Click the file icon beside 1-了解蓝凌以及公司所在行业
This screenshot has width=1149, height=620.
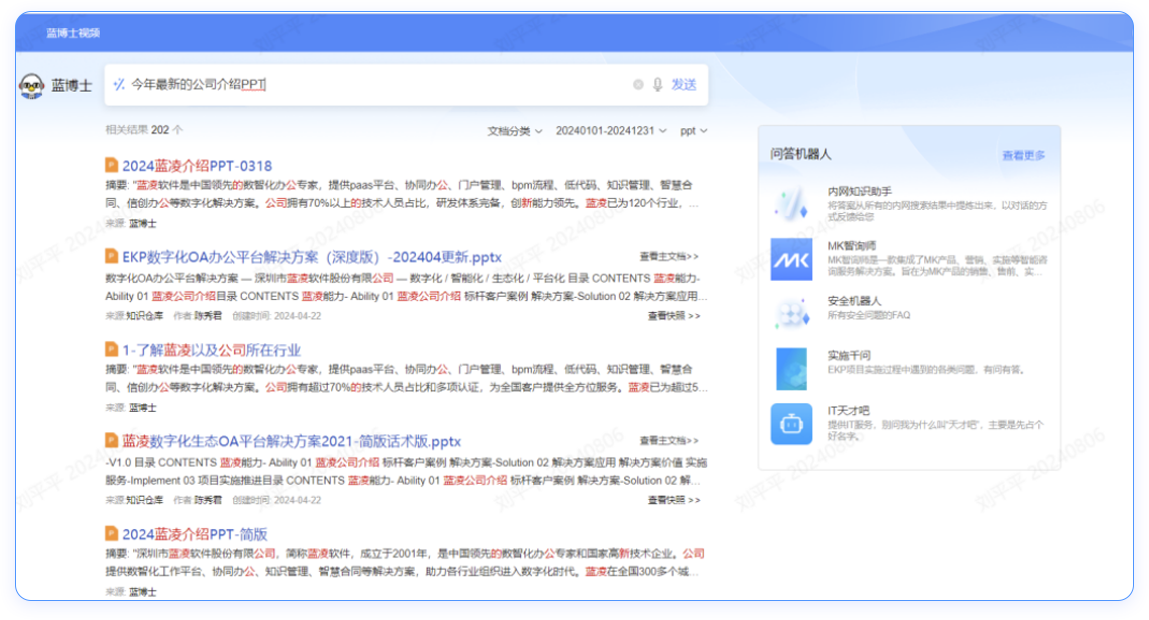tap(111, 349)
